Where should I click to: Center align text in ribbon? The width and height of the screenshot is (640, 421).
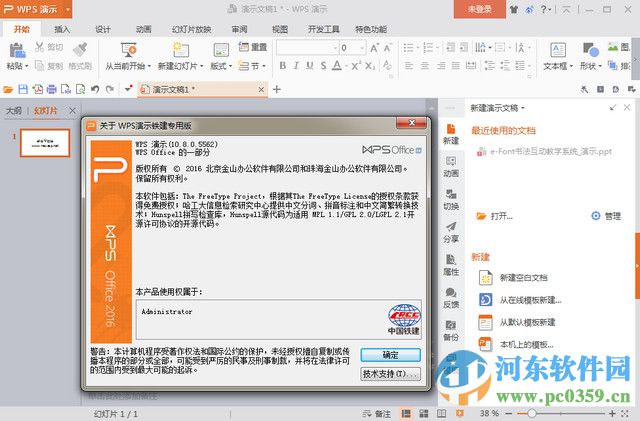click(424, 65)
